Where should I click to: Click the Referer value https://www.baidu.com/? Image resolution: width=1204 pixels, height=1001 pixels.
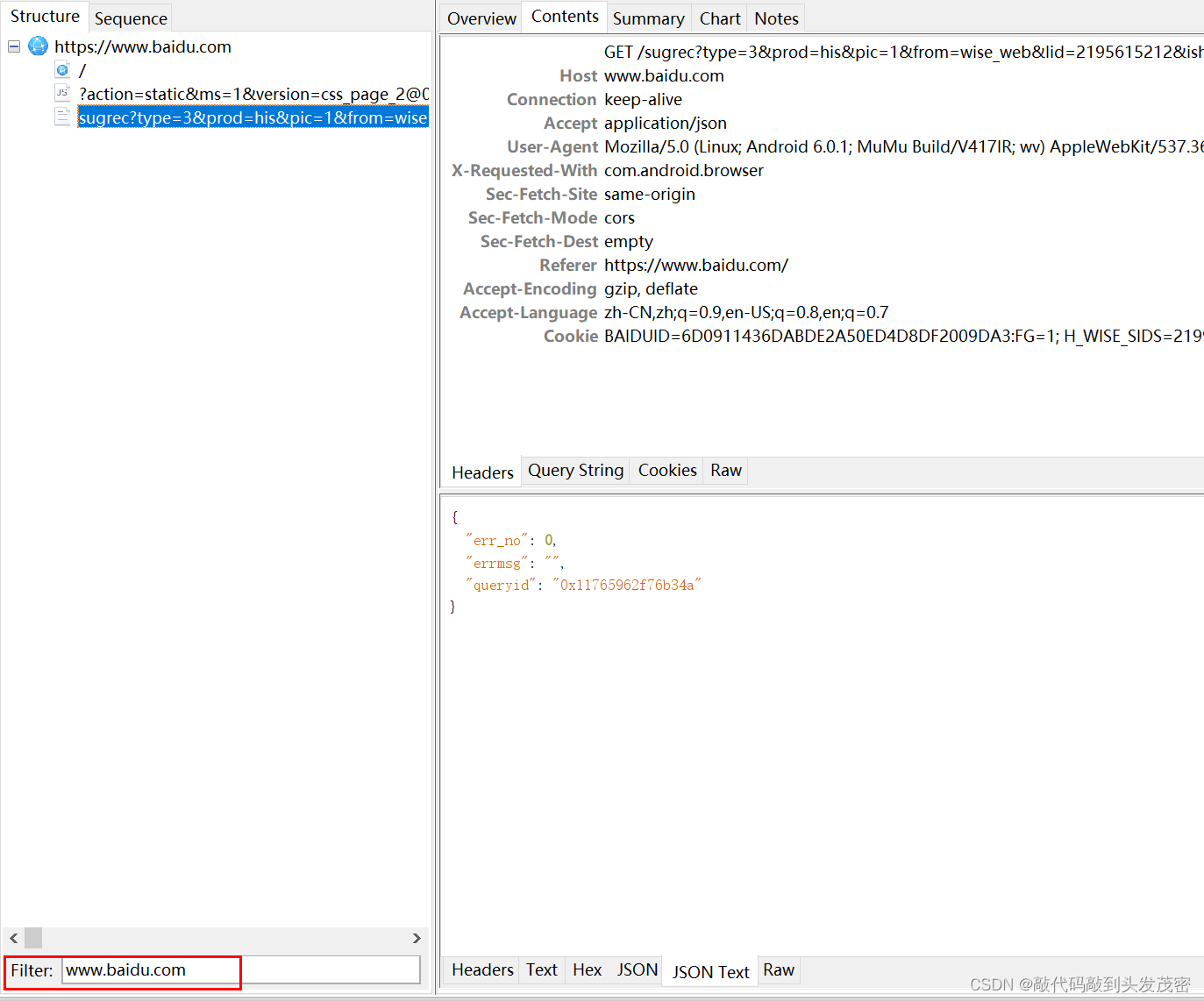[x=695, y=265]
